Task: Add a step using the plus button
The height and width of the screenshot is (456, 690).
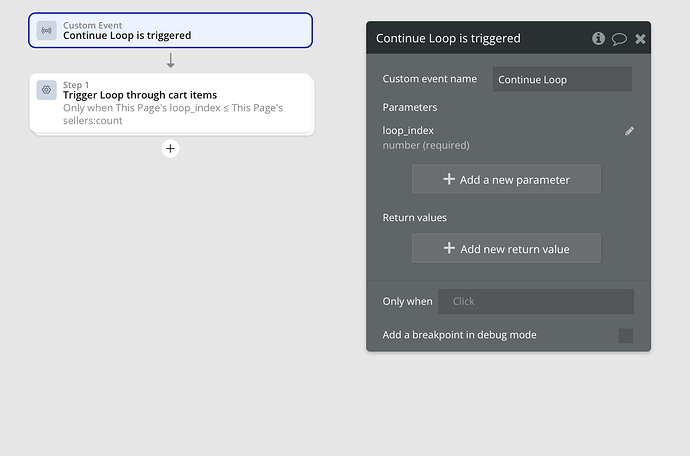Action: pos(170,149)
